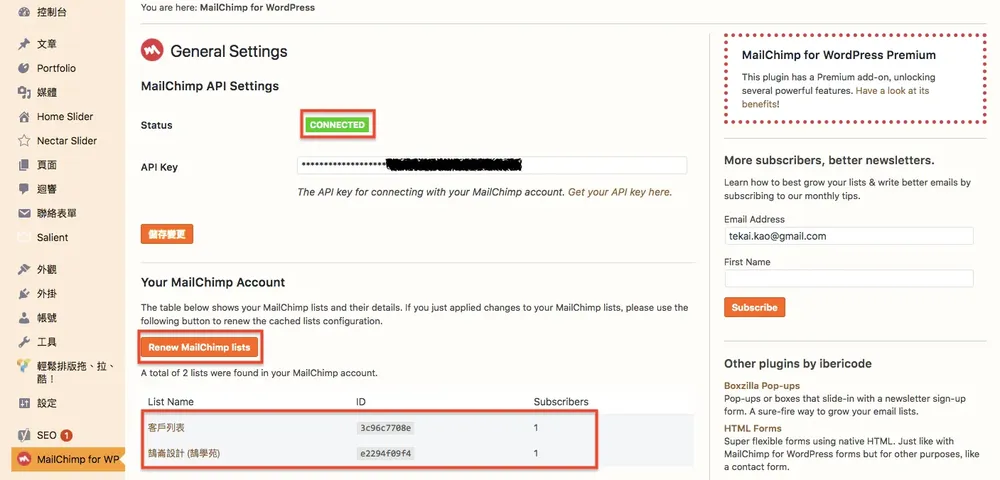The width and height of the screenshot is (1000, 480).
Task: Click subscriber count in 客戶列表 row
Action: pyautogui.click(x=536, y=428)
